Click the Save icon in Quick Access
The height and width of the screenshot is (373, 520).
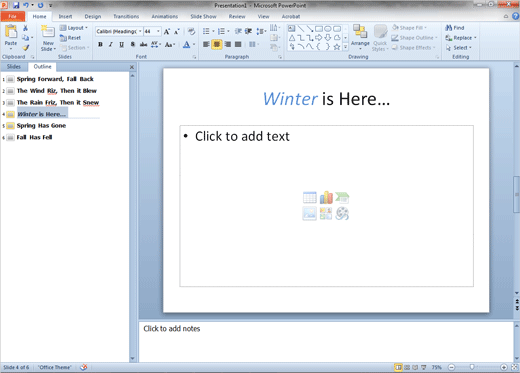click(16, 5)
